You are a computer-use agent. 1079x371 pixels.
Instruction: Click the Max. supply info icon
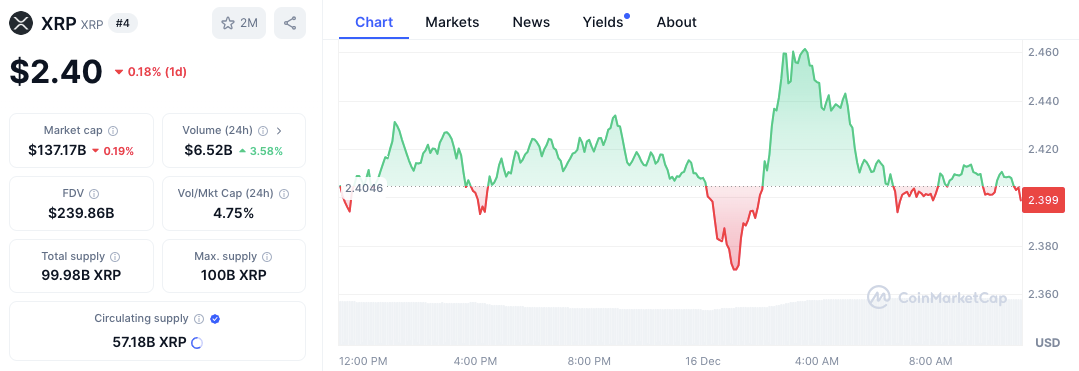click(x=267, y=257)
